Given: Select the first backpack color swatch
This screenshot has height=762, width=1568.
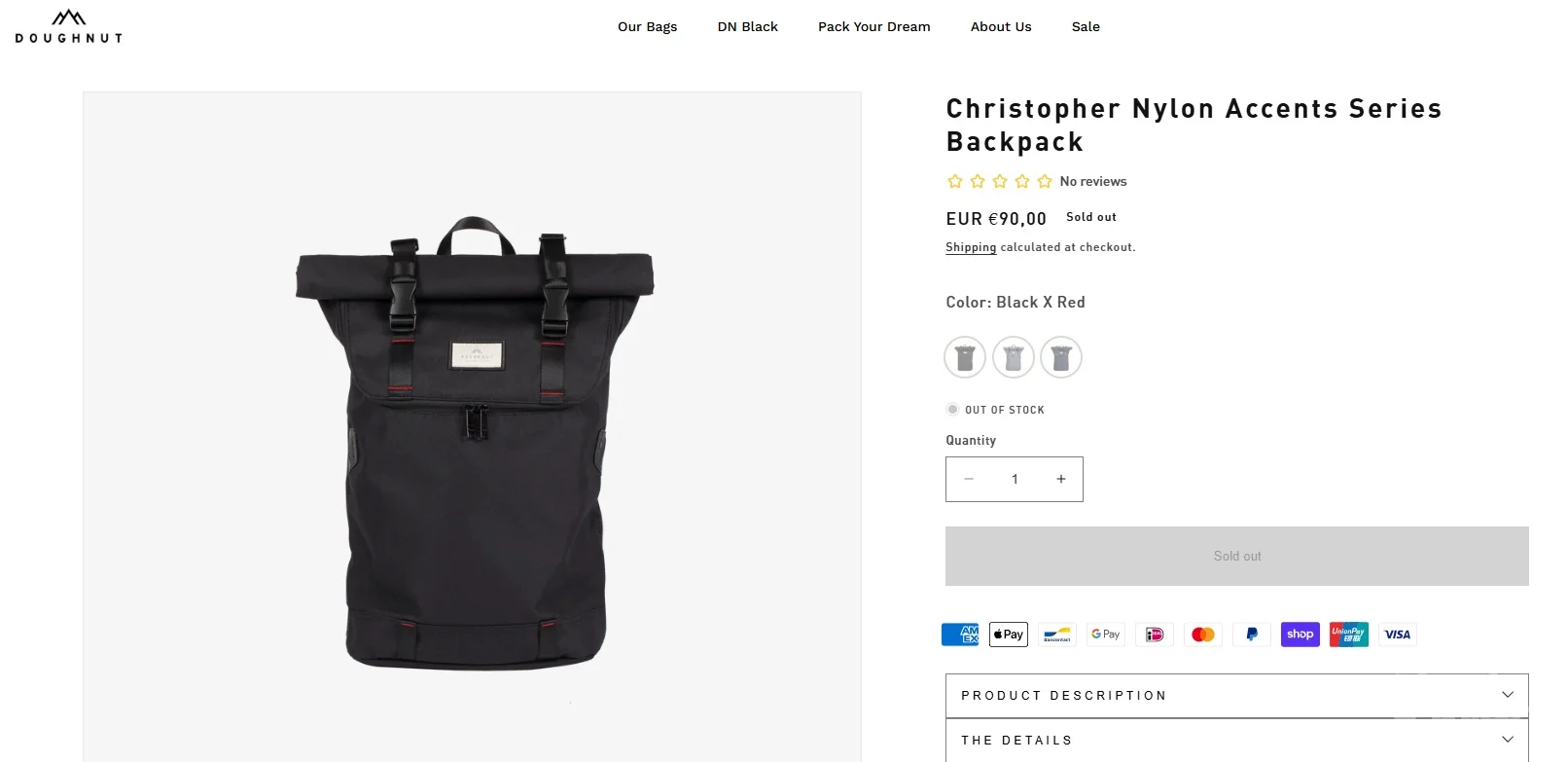Looking at the screenshot, I should click(x=965, y=357).
